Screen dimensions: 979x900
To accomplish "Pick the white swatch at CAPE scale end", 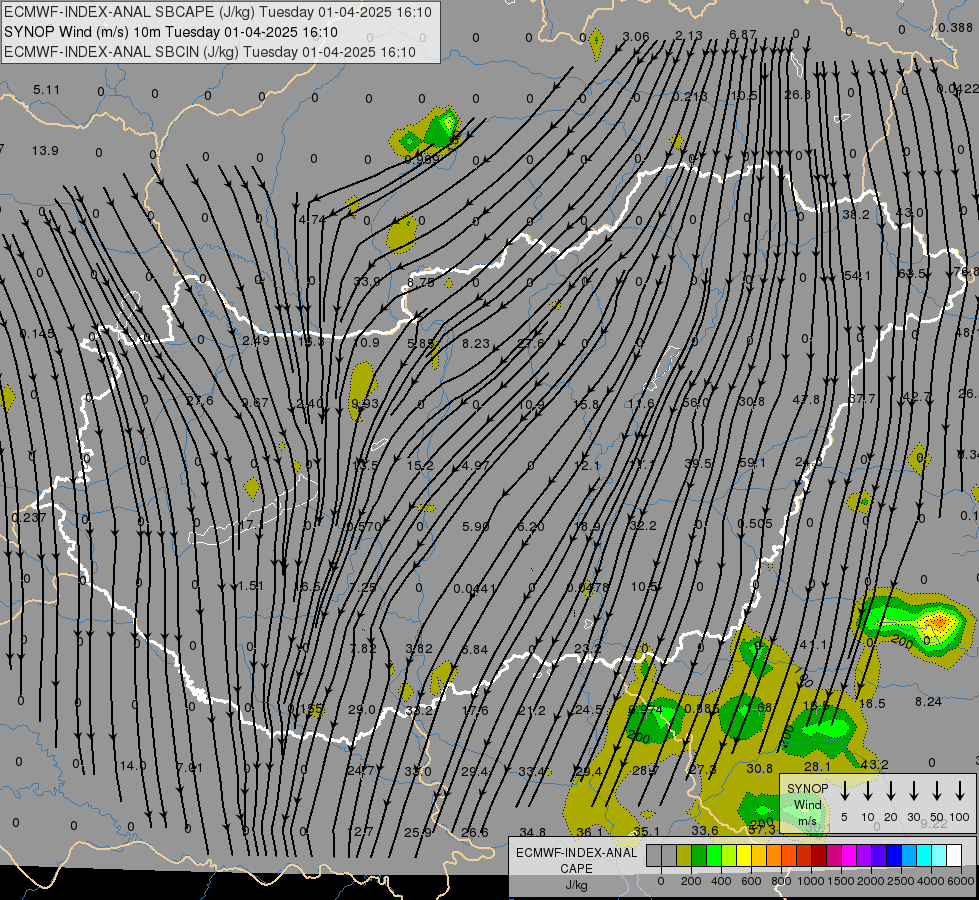I will 953,855.
